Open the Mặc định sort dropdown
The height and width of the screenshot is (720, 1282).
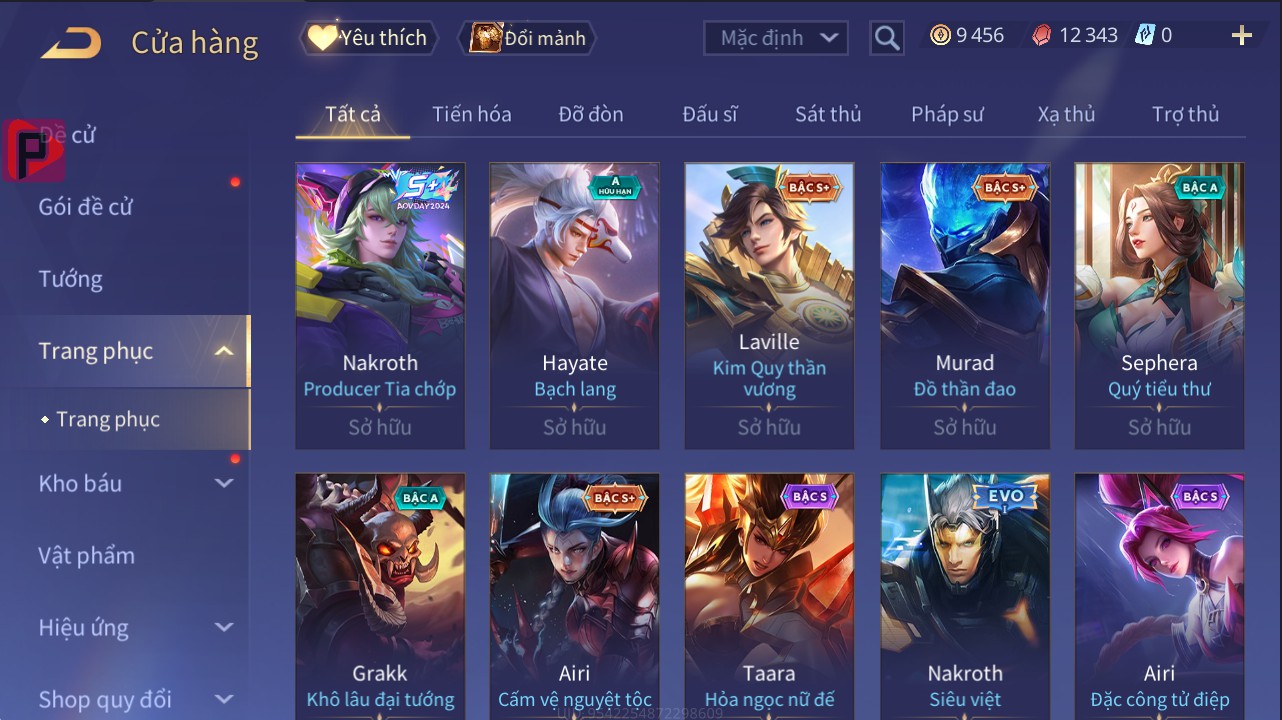pyautogui.click(x=776, y=38)
